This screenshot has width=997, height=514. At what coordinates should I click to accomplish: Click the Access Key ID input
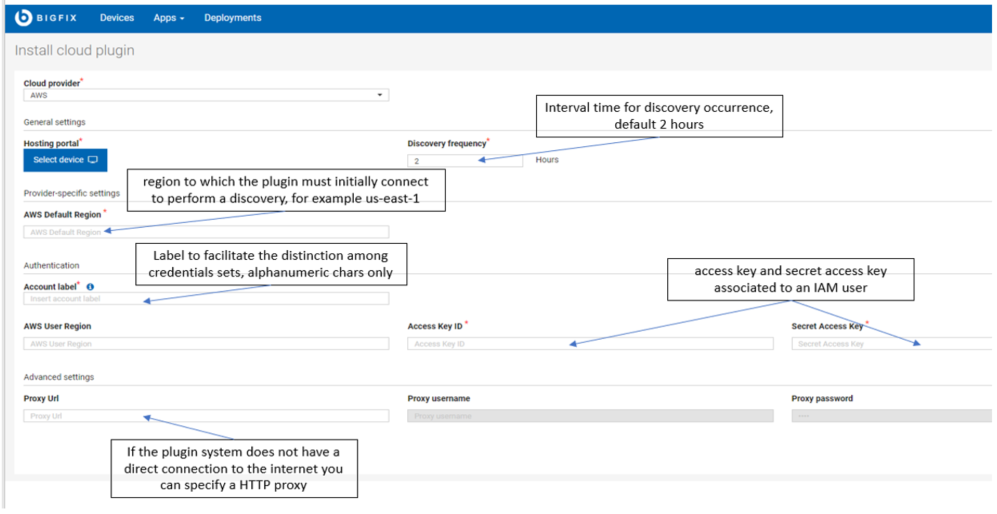[x=591, y=344]
